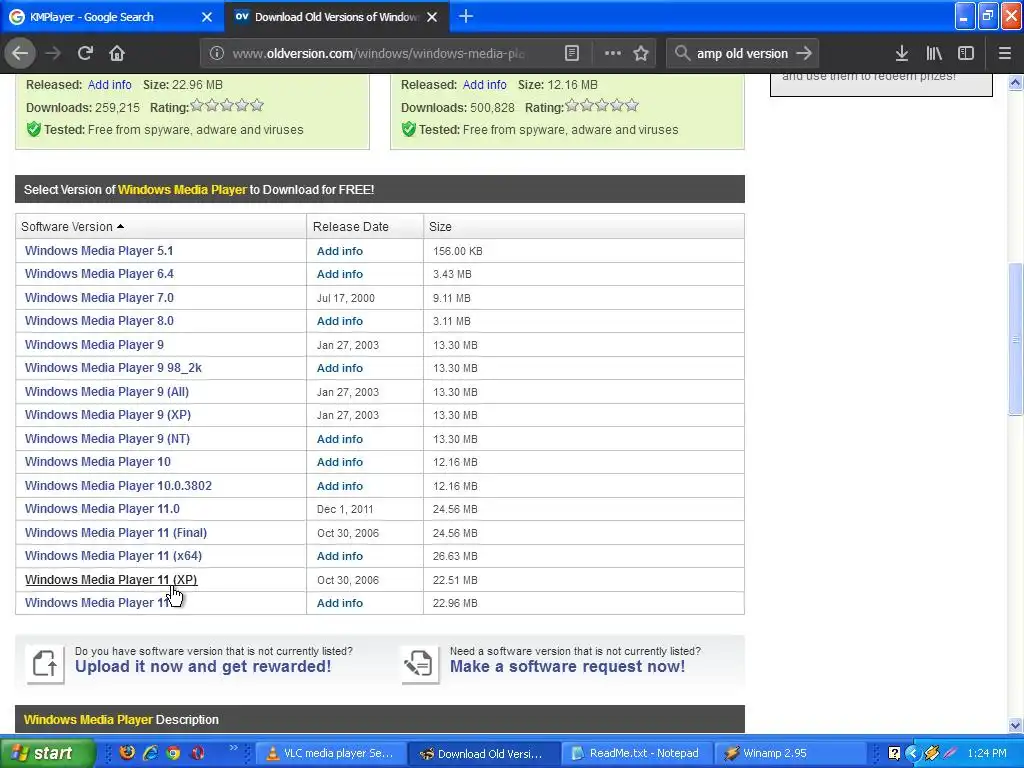Toggle the browser sidebar
This screenshot has height=768, width=1024.
click(966, 54)
